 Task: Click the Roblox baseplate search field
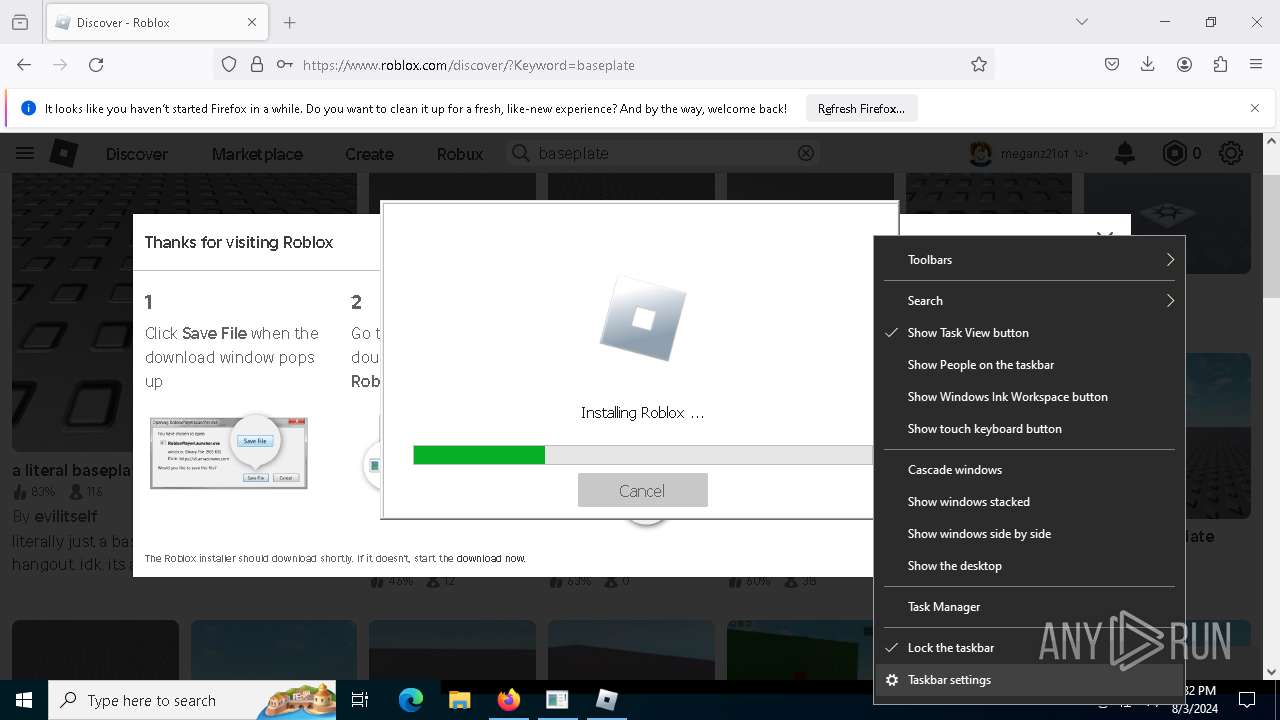[x=665, y=153]
